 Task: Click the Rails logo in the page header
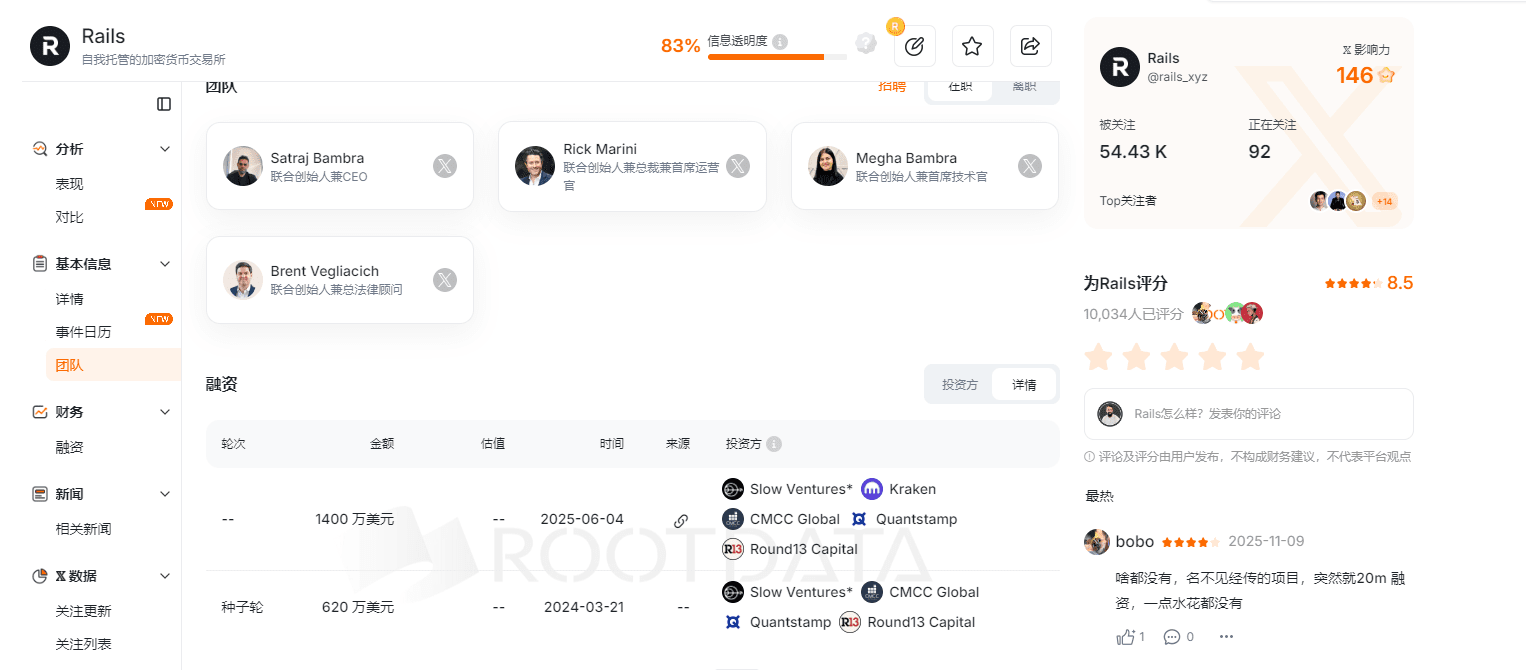(x=50, y=46)
